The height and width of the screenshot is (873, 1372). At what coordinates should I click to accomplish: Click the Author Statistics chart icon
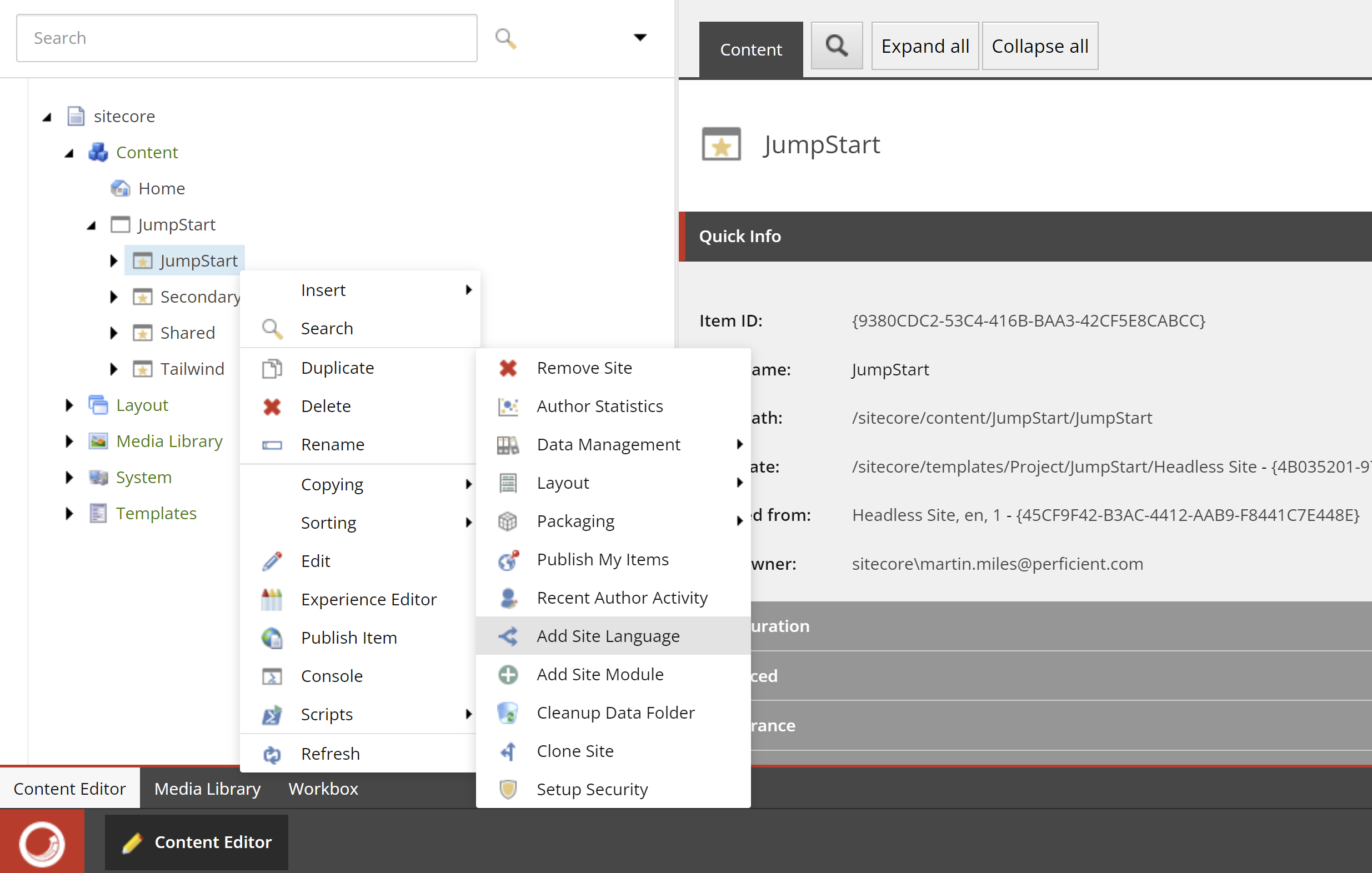pos(508,407)
